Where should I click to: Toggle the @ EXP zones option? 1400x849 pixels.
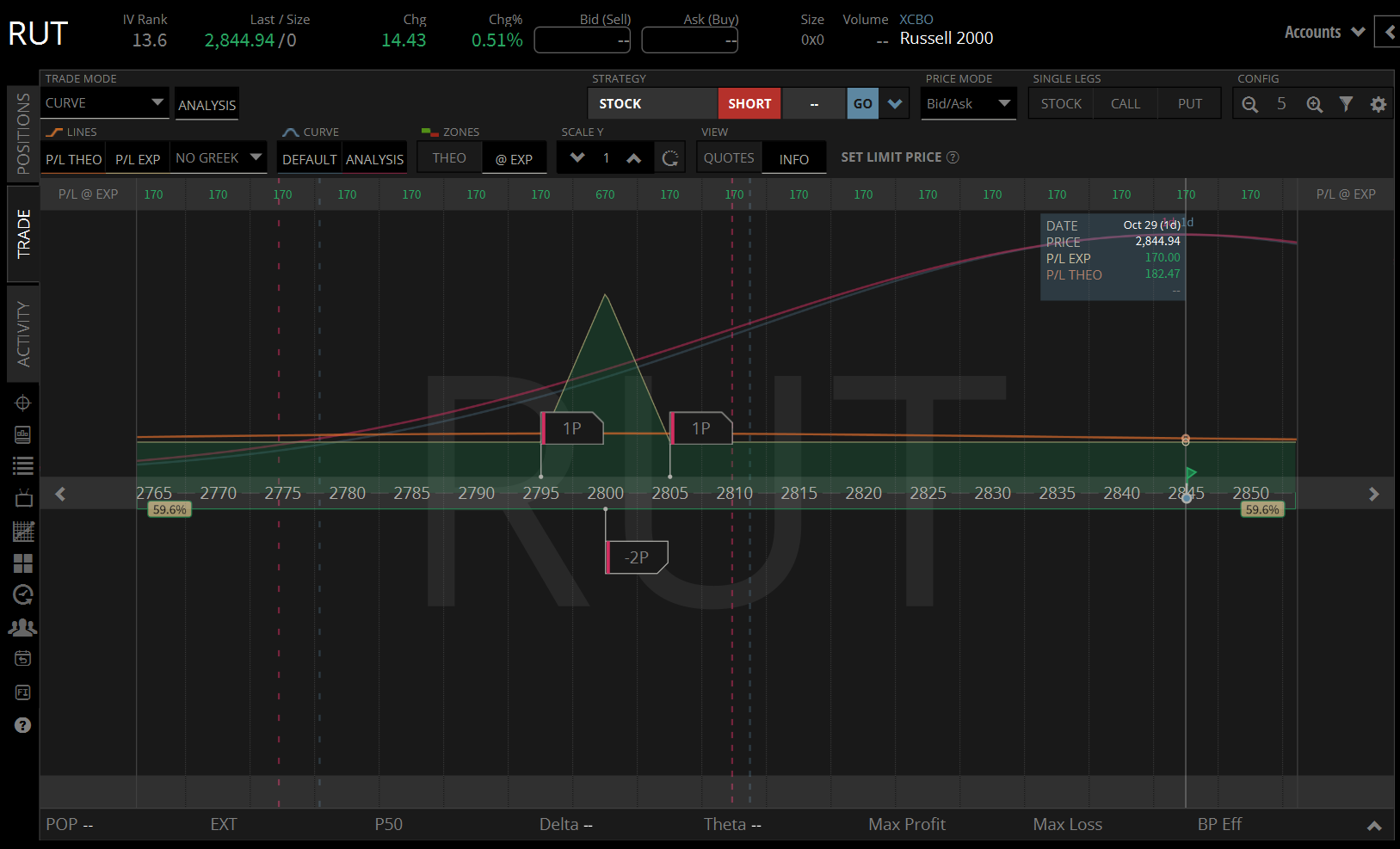coord(514,159)
